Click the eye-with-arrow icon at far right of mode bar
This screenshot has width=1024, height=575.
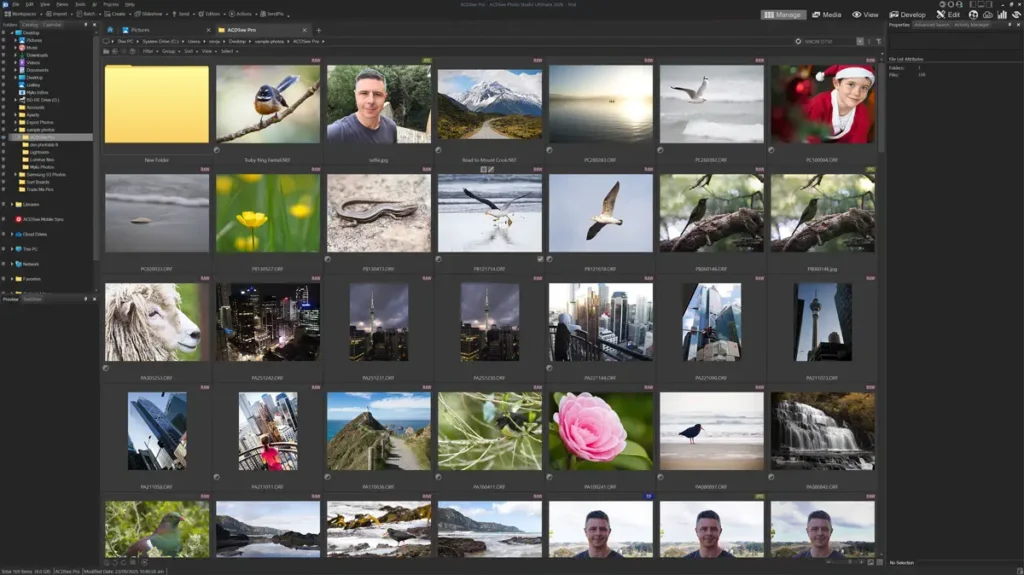coord(1016,14)
